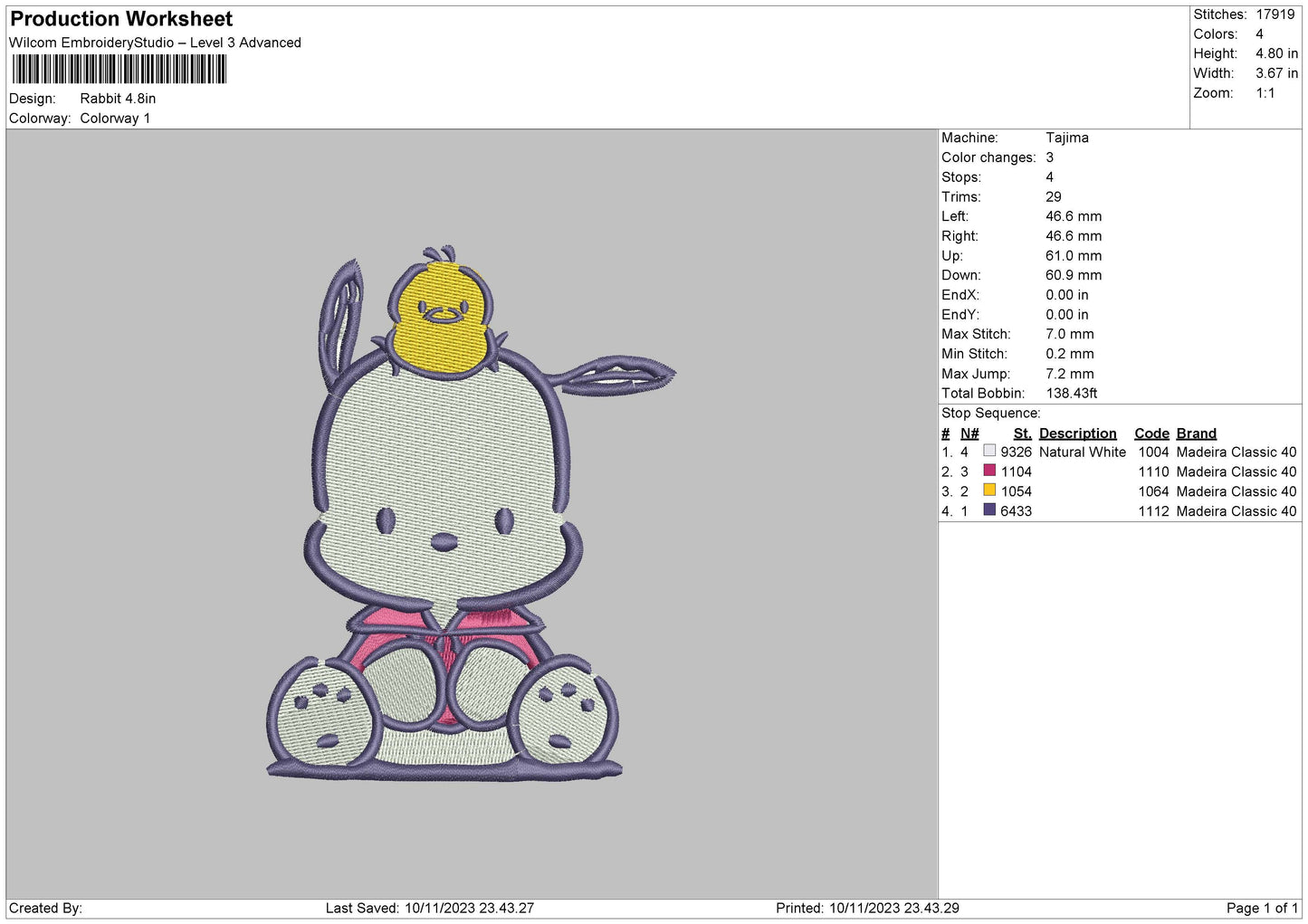This screenshot has height=924, width=1308.
Task: Click the 'Natural White' description text
Action: tap(1083, 452)
